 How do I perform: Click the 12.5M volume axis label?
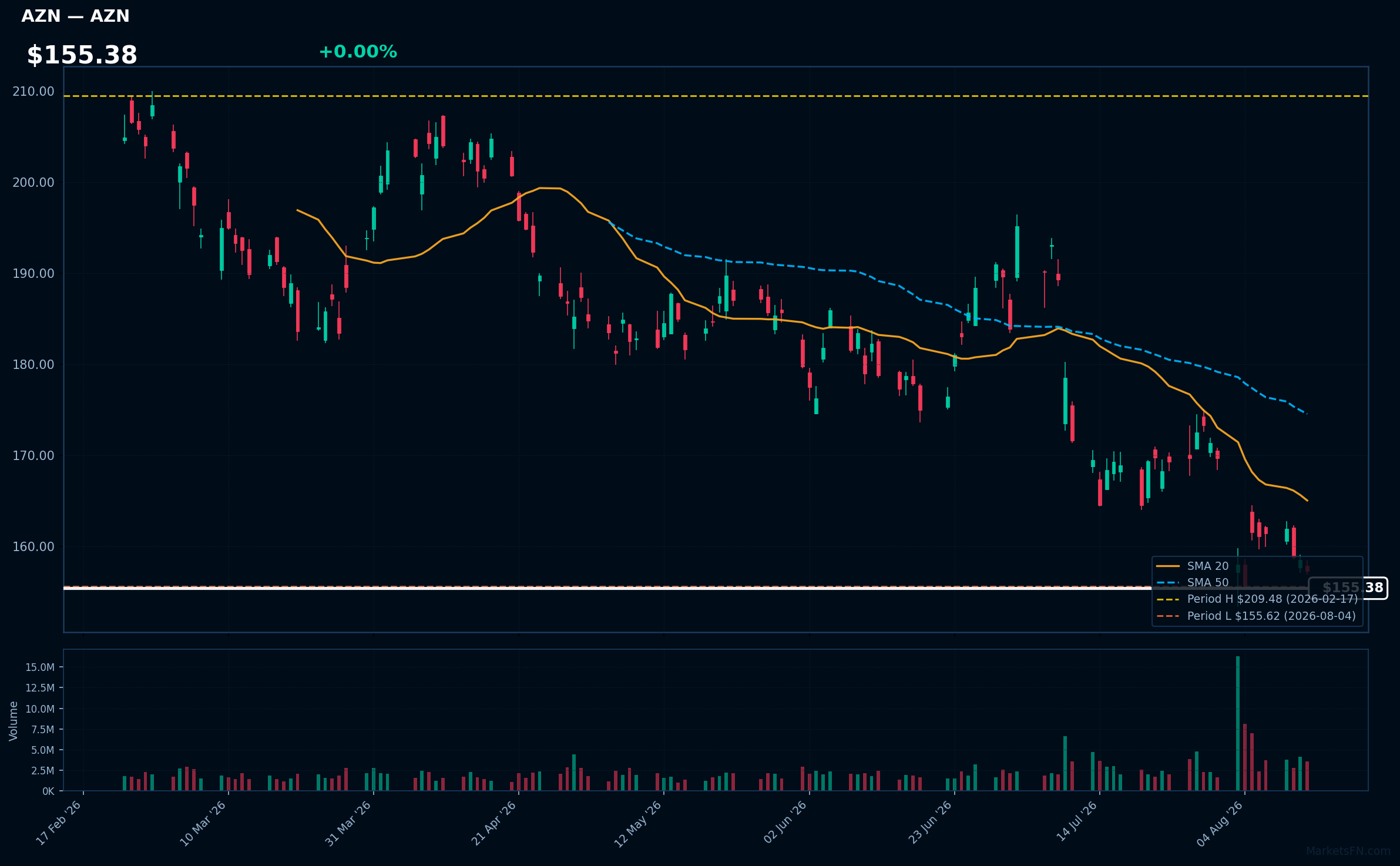(40, 688)
